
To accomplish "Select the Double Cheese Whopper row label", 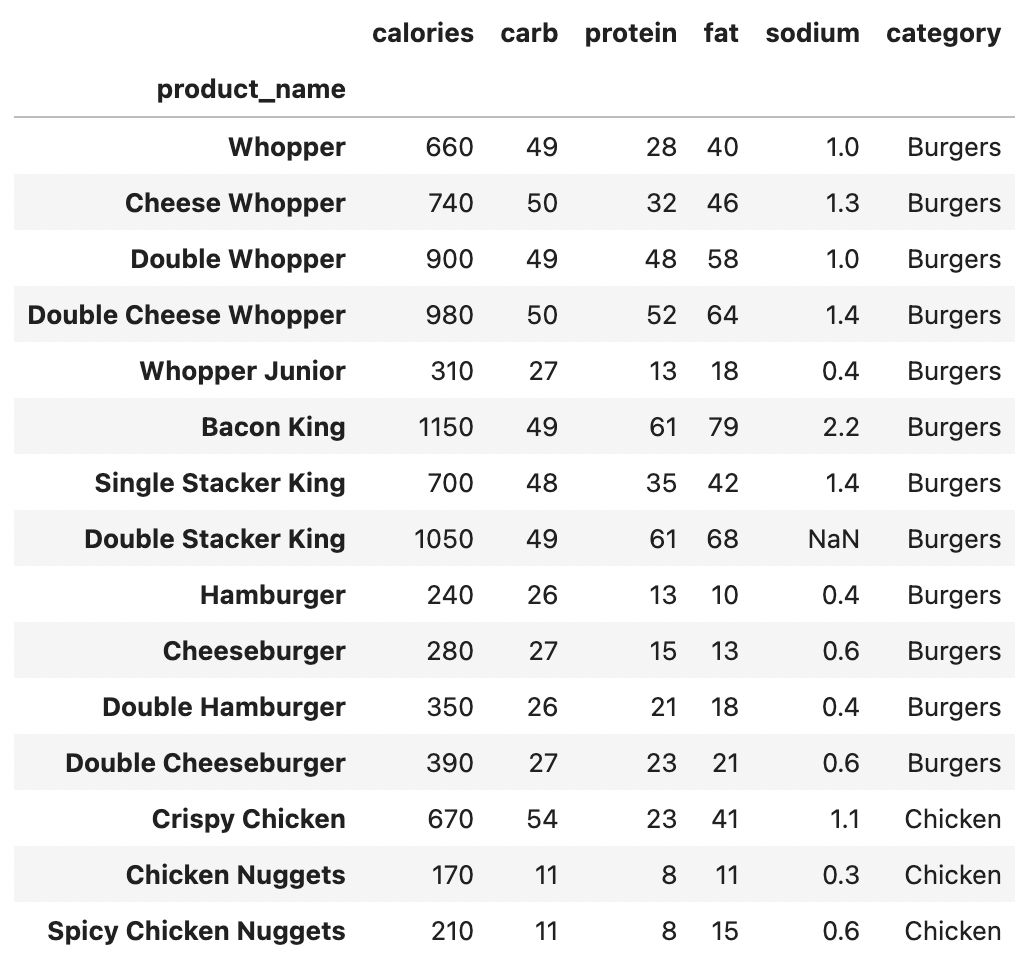I will point(186,315).
